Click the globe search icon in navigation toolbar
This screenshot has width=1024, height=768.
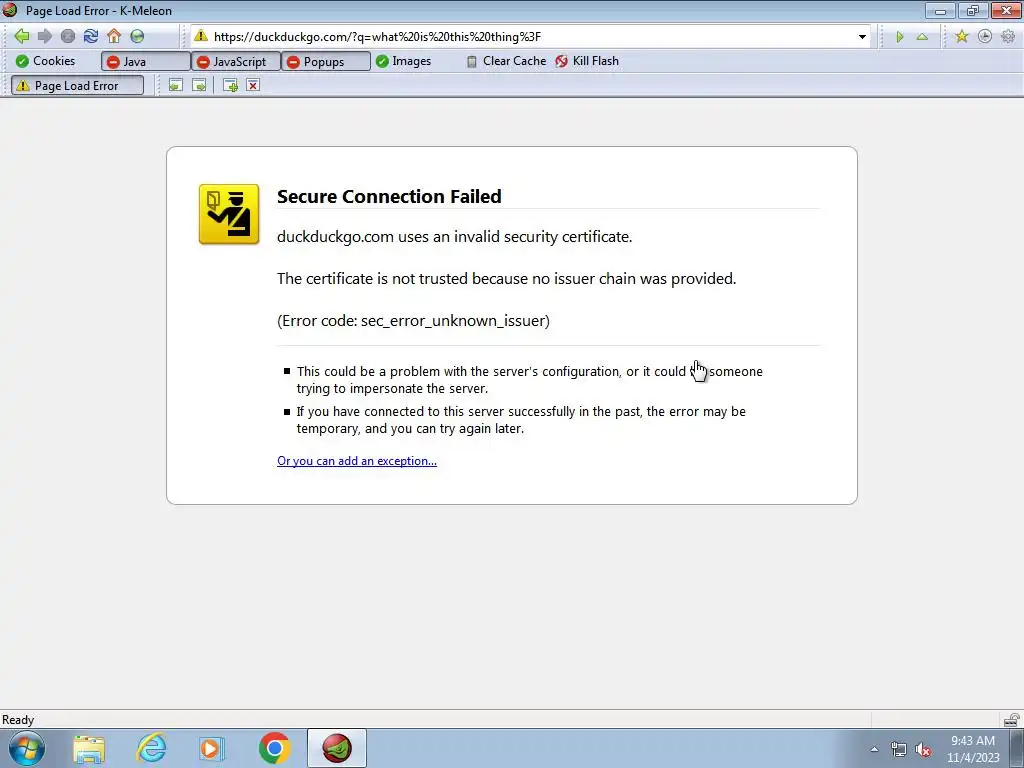pos(137,36)
